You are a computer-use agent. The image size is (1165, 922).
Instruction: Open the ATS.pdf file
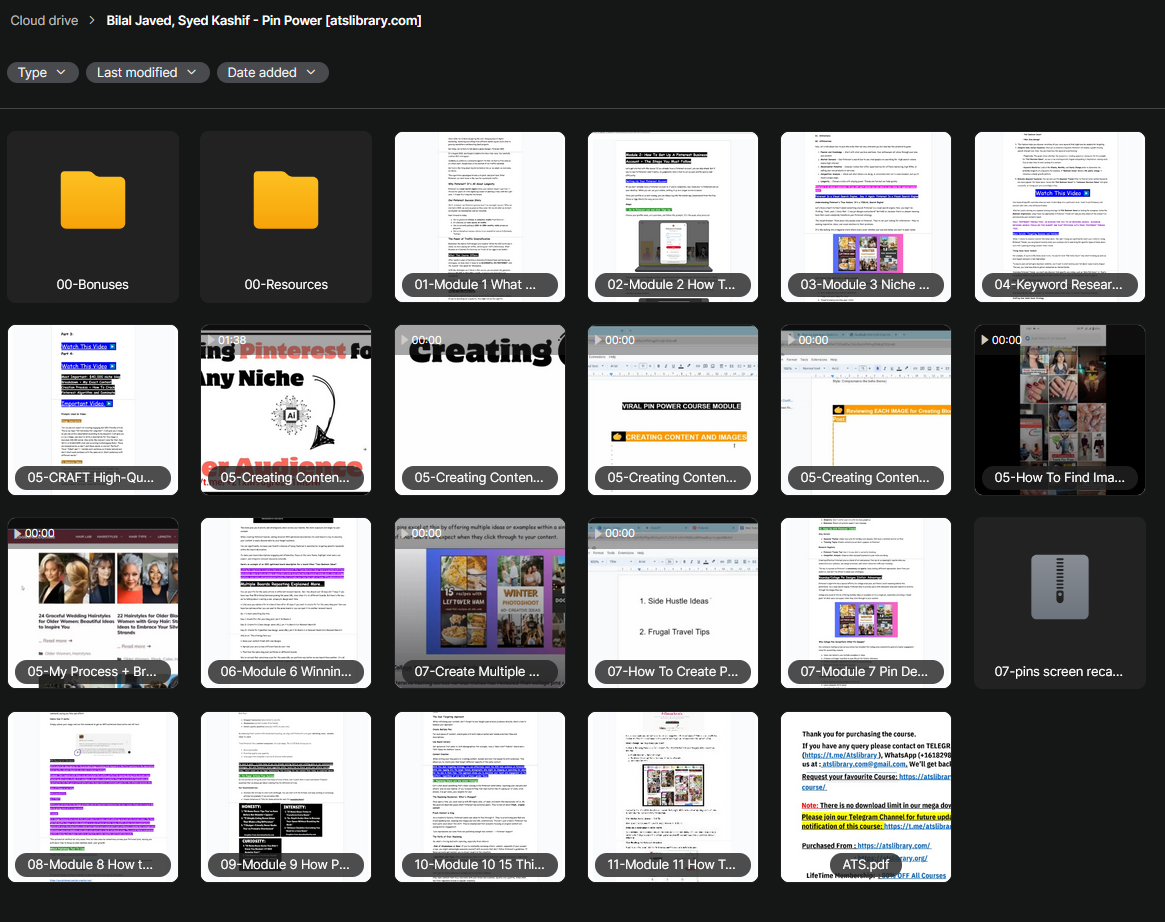pyautogui.click(x=866, y=797)
